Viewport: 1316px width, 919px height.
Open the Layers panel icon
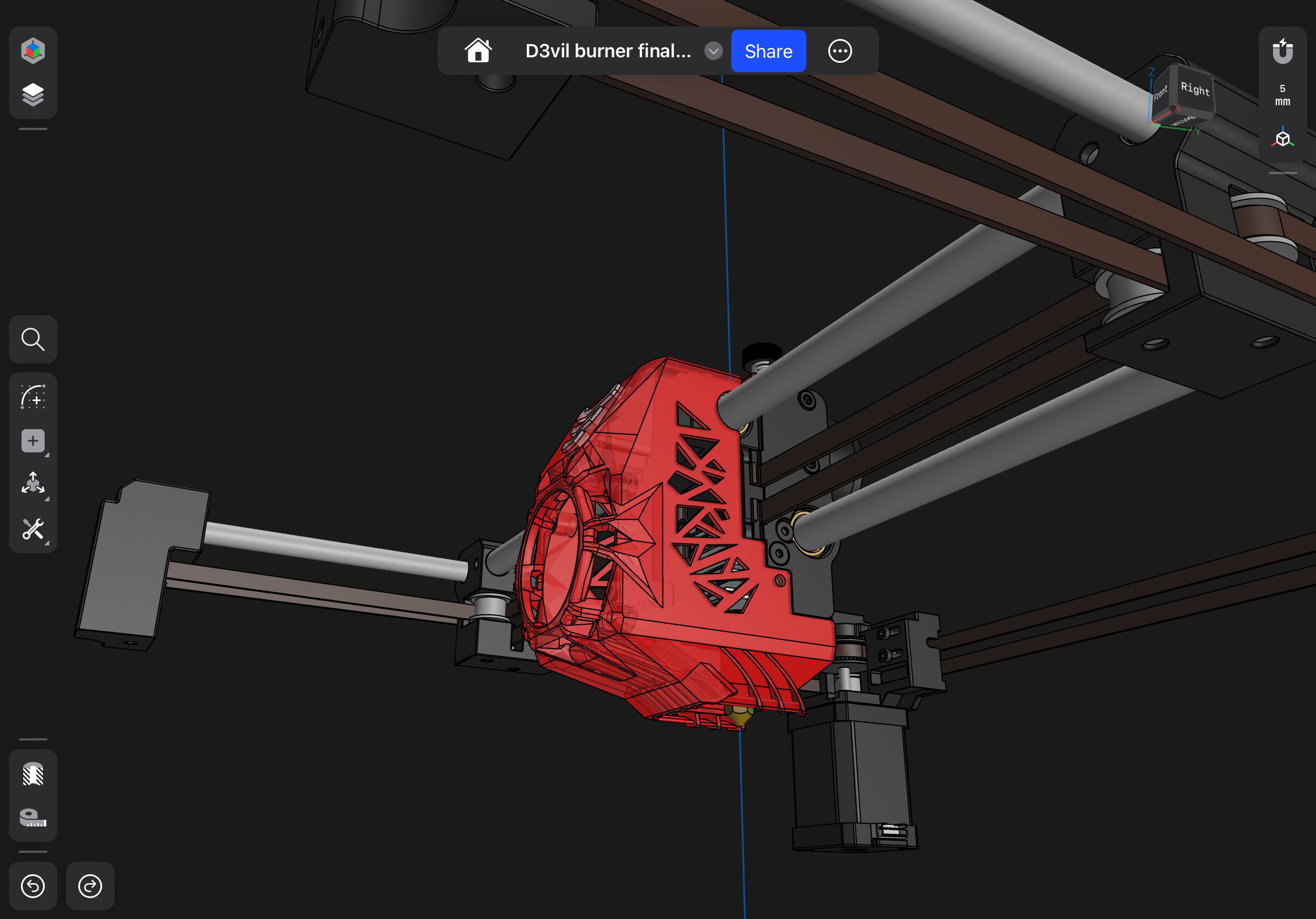pyautogui.click(x=33, y=95)
